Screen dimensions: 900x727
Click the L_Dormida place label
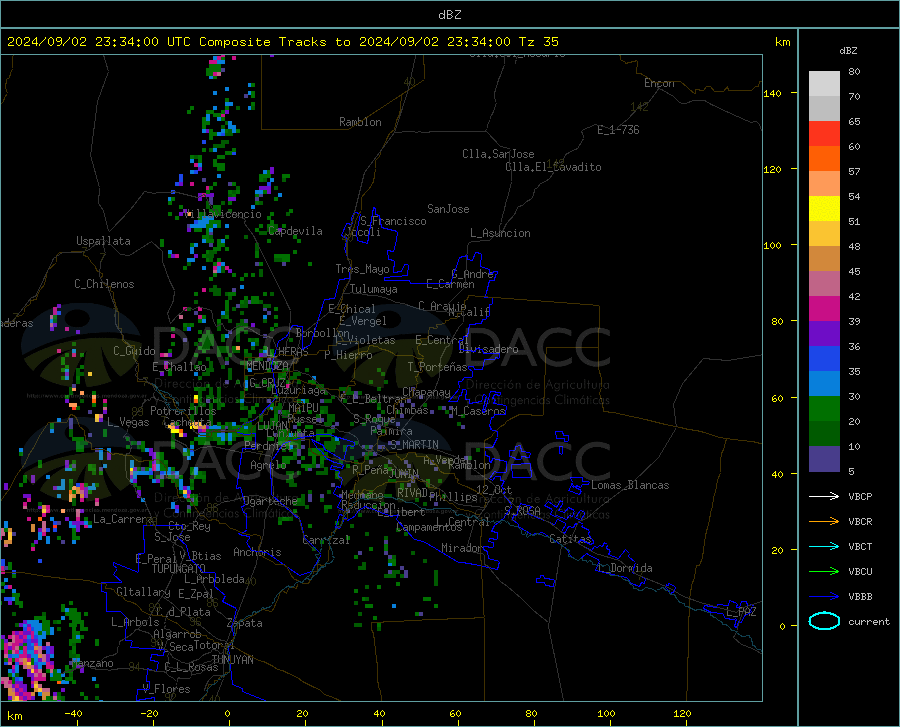[624, 568]
